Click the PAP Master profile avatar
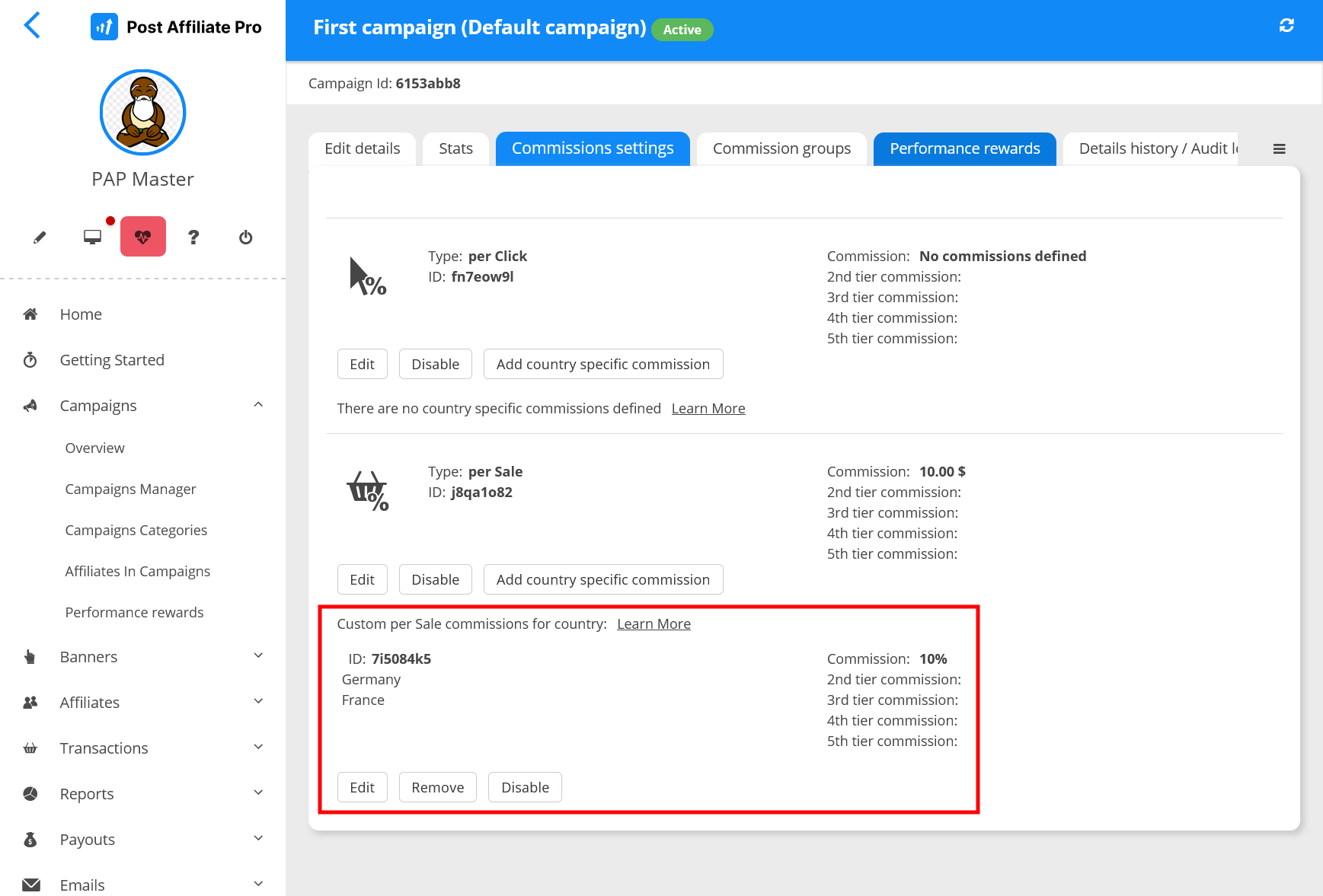Screen dimensions: 1323x896 coord(143,113)
